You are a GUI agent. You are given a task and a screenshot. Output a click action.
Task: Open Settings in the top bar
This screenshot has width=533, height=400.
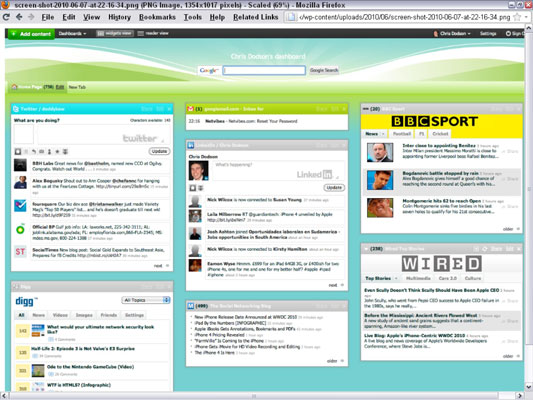tap(488, 33)
